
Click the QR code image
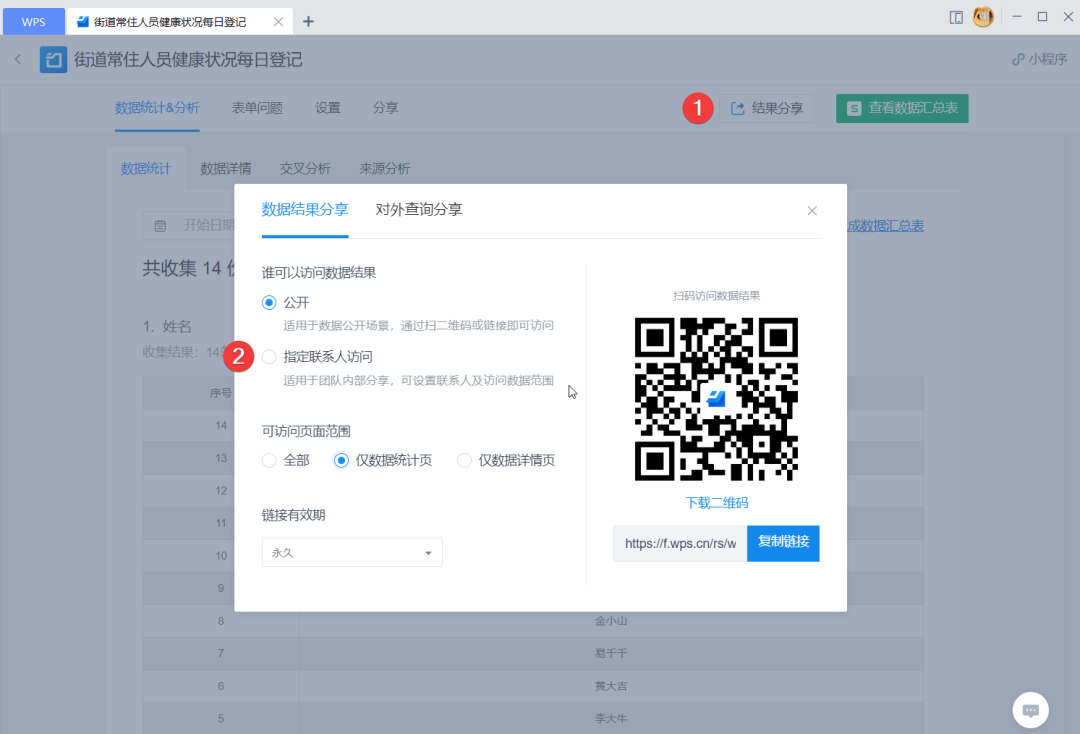click(716, 399)
